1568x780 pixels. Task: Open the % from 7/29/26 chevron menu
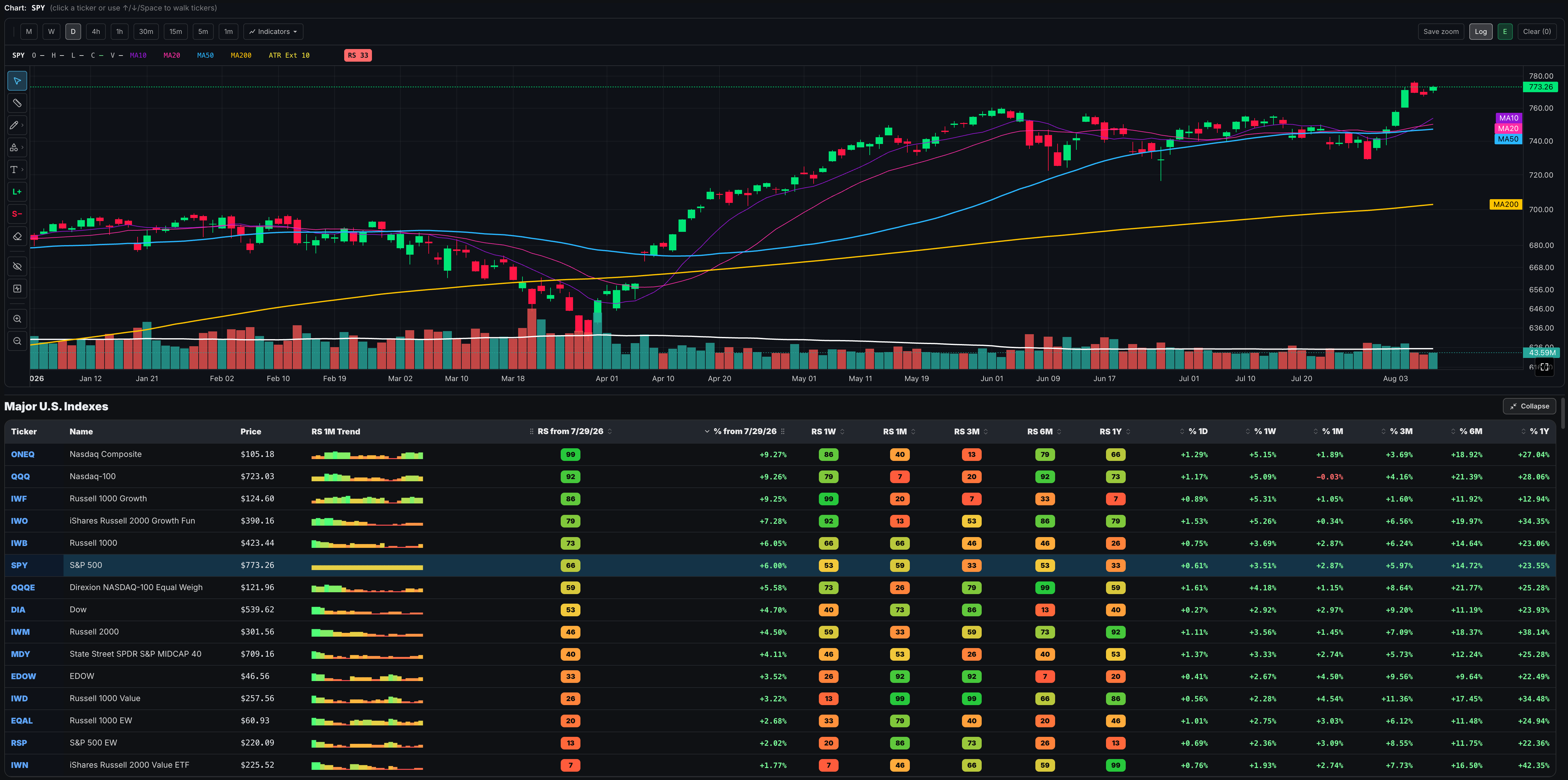click(x=707, y=431)
